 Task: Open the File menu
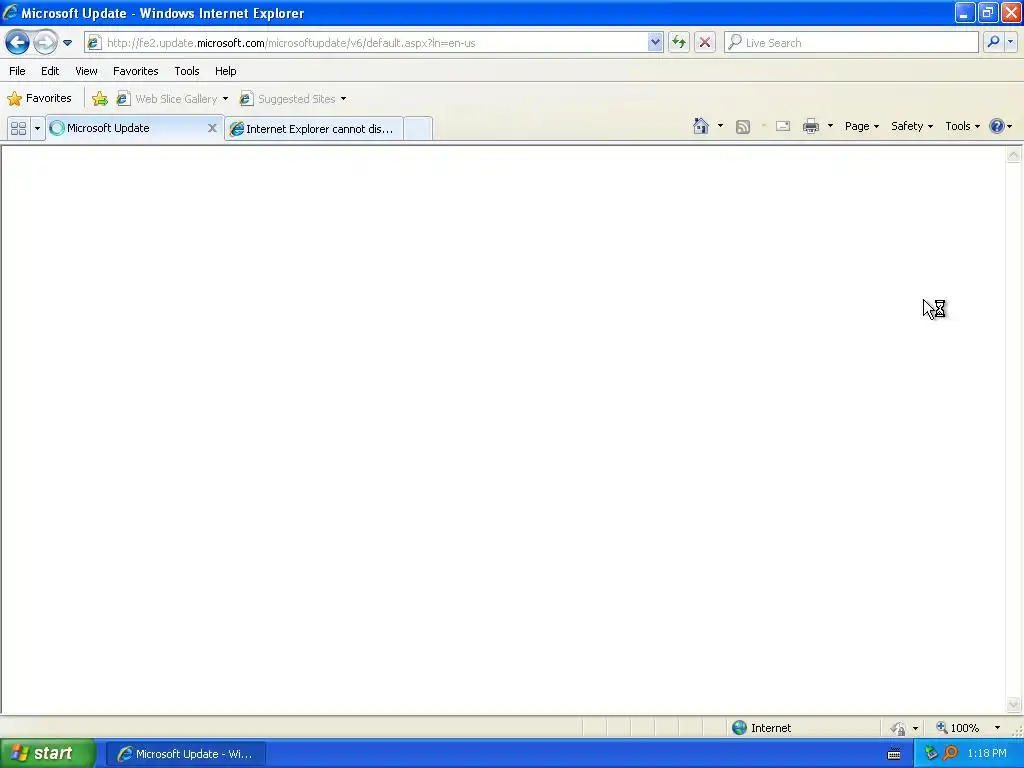(17, 71)
